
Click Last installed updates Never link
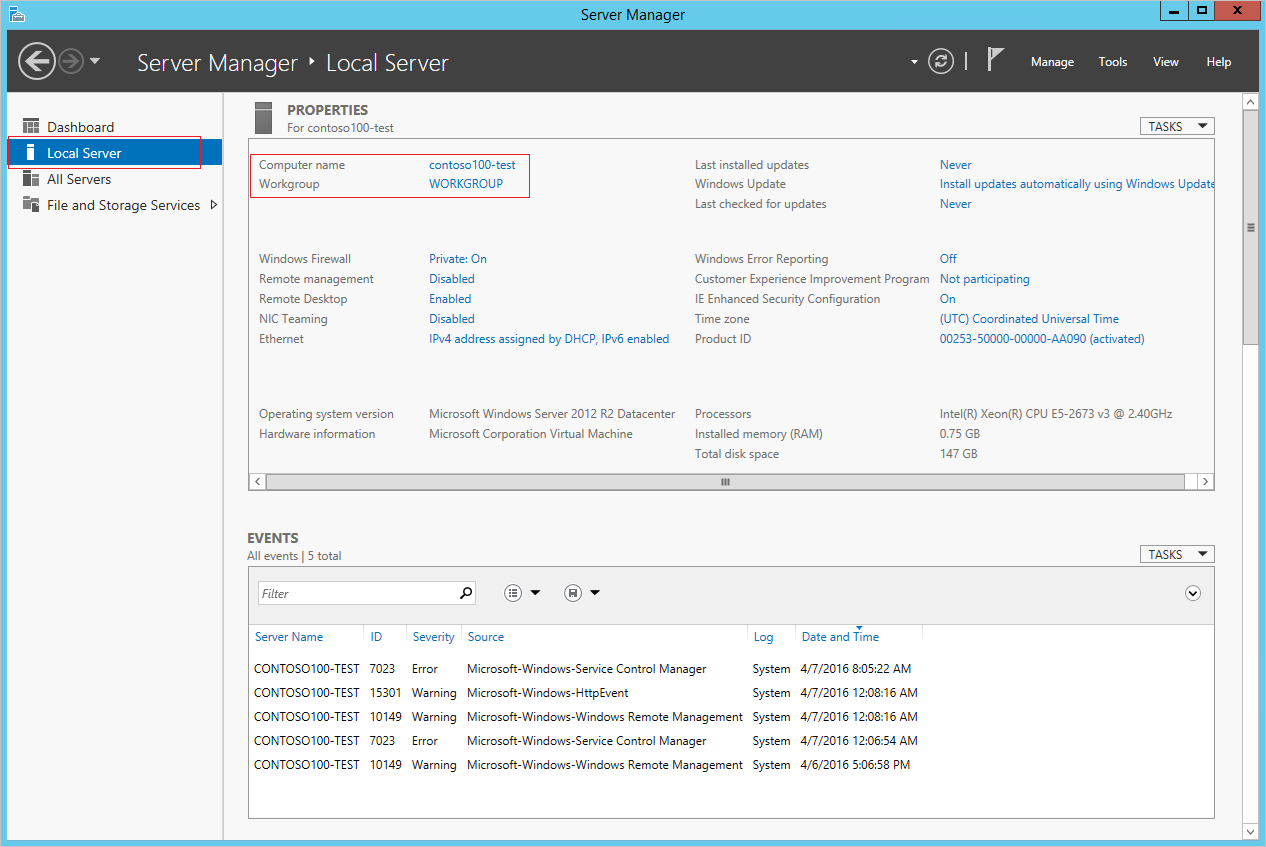point(956,165)
